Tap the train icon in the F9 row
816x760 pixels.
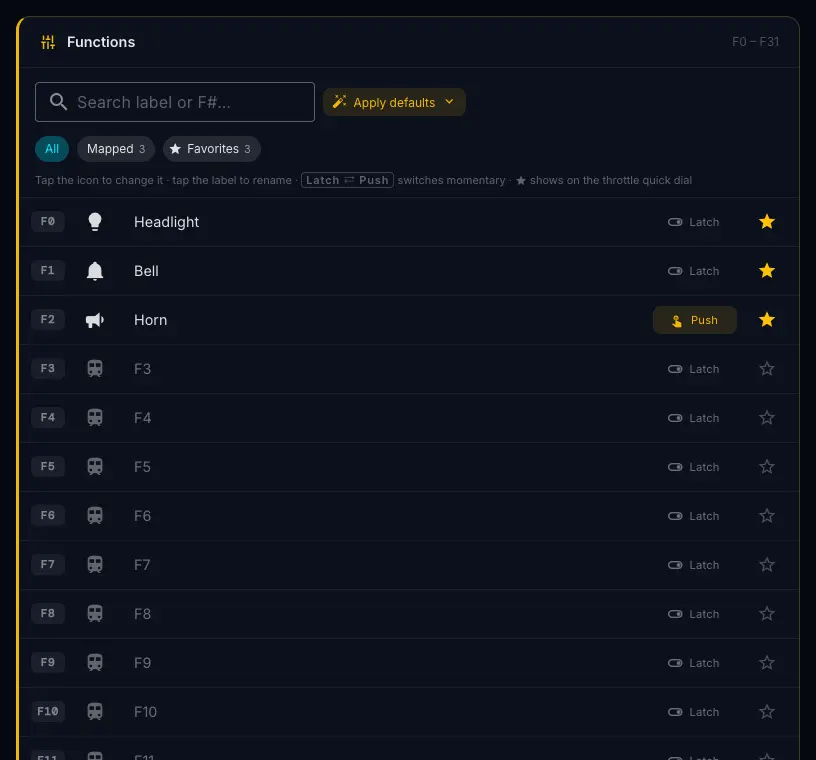tap(95, 662)
